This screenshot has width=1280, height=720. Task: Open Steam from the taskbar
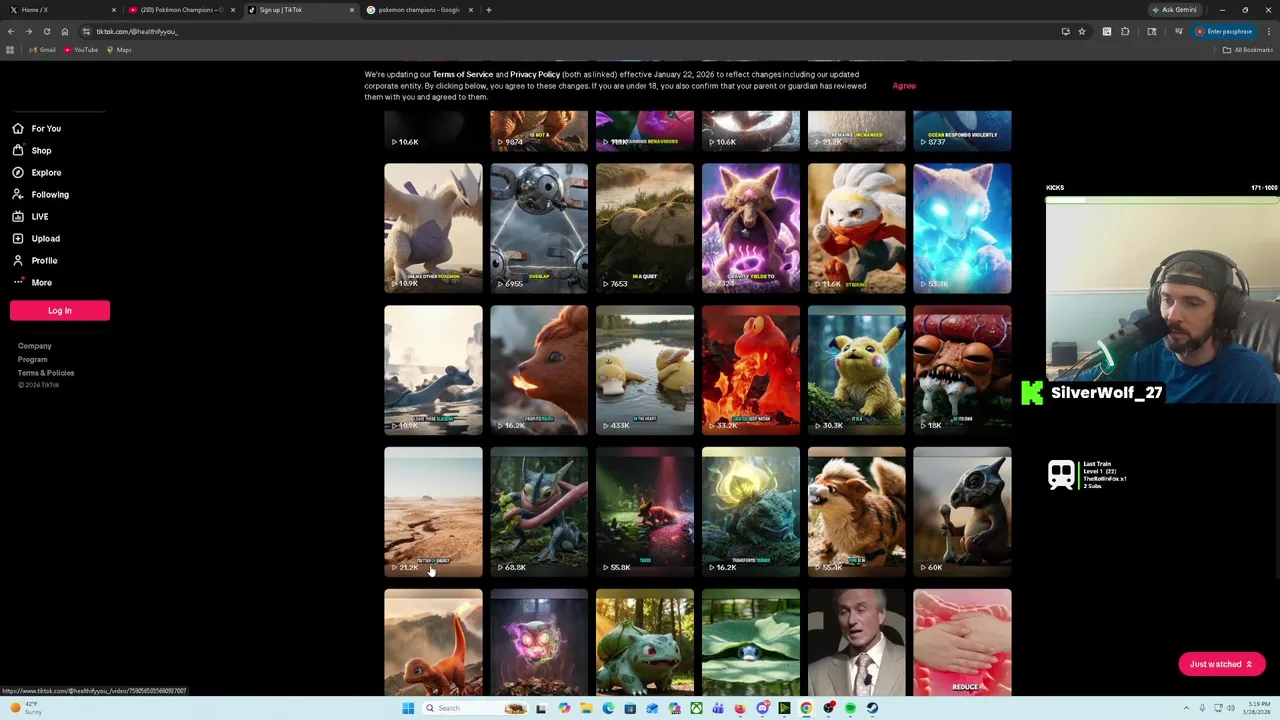(x=872, y=708)
